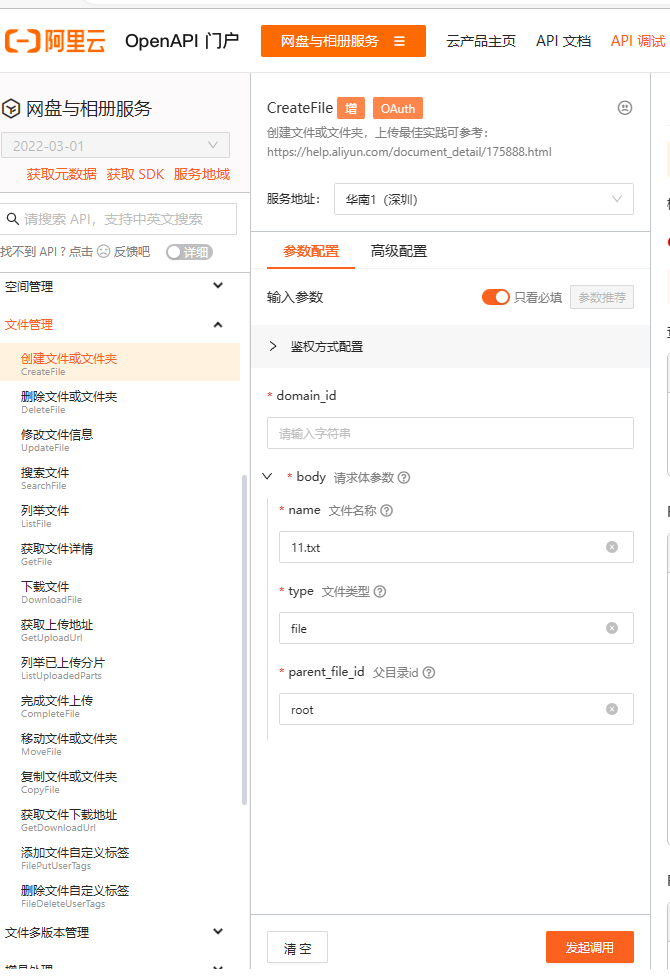This screenshot has height=976, width=670.
Task: Click the type field containing file
Action: point(456,628)
